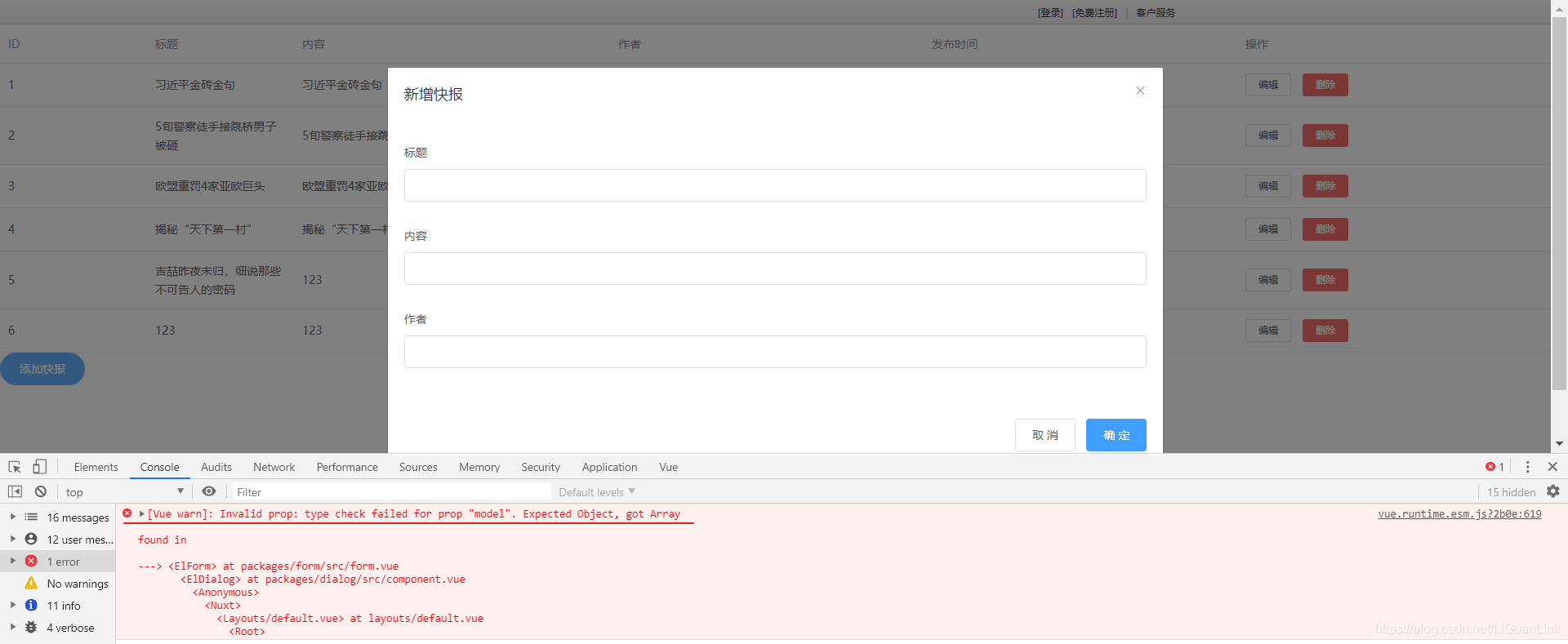Switch to the Console tab
The width and height of the screenshot is (1568, 644).
[159, 467]
